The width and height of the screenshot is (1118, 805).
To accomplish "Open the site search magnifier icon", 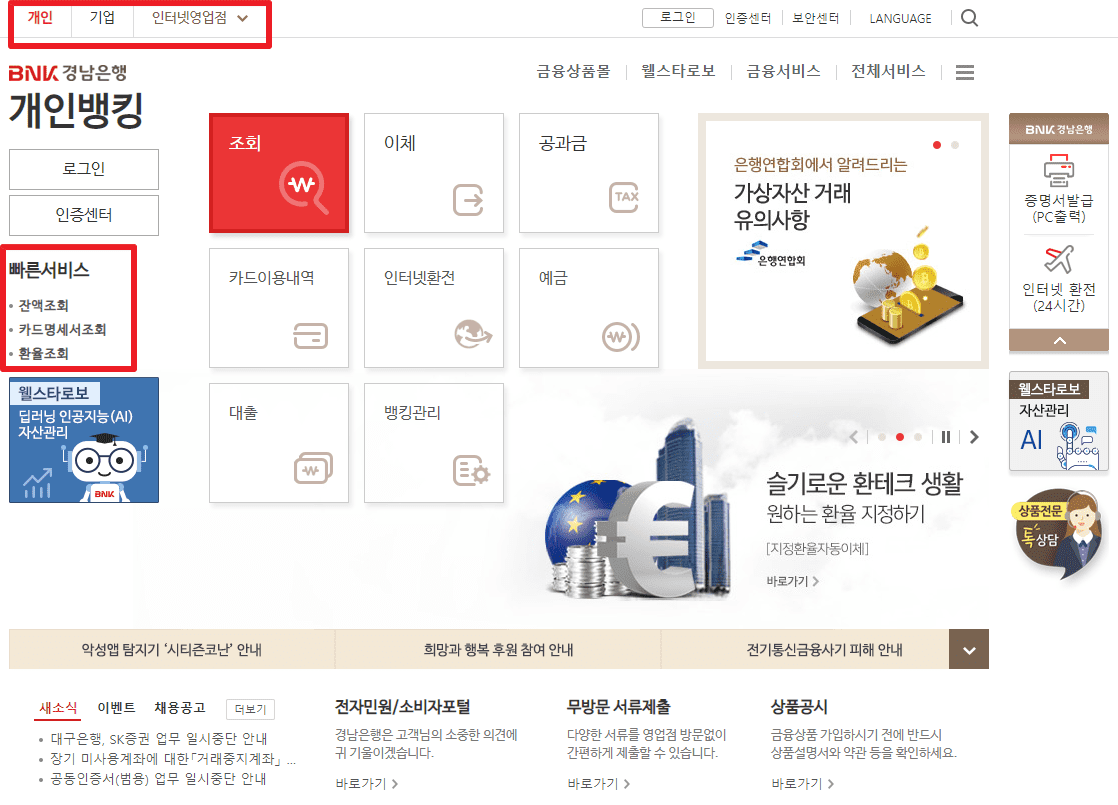I will click(968, 17).
